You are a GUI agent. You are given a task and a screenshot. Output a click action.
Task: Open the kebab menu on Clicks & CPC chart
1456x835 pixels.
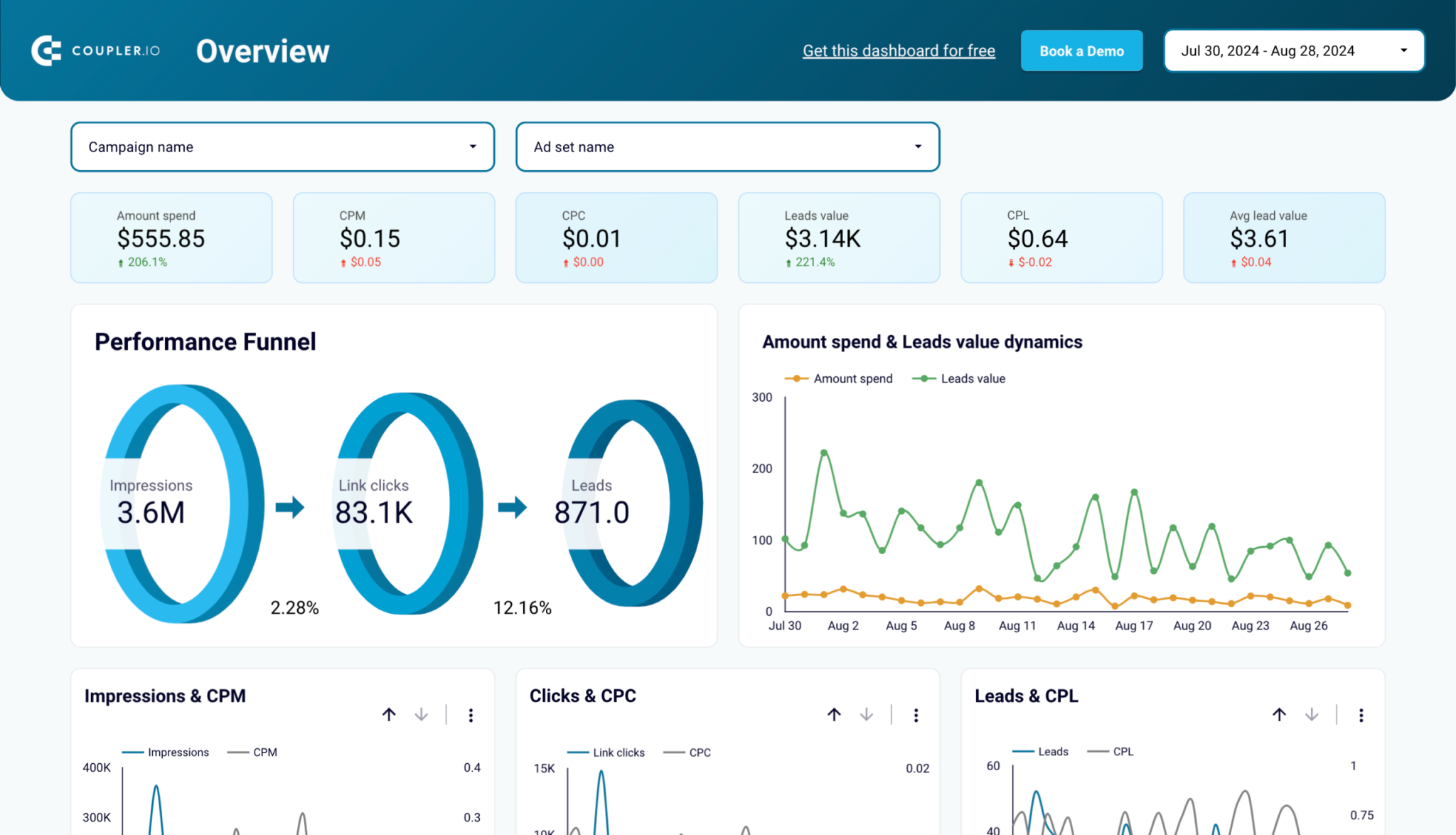[916, 715]
